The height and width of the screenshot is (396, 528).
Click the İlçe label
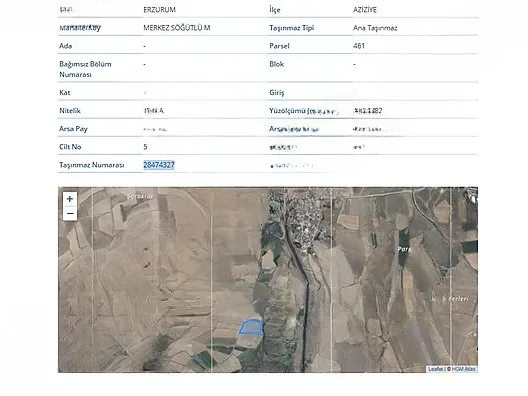tap(275, 10)
